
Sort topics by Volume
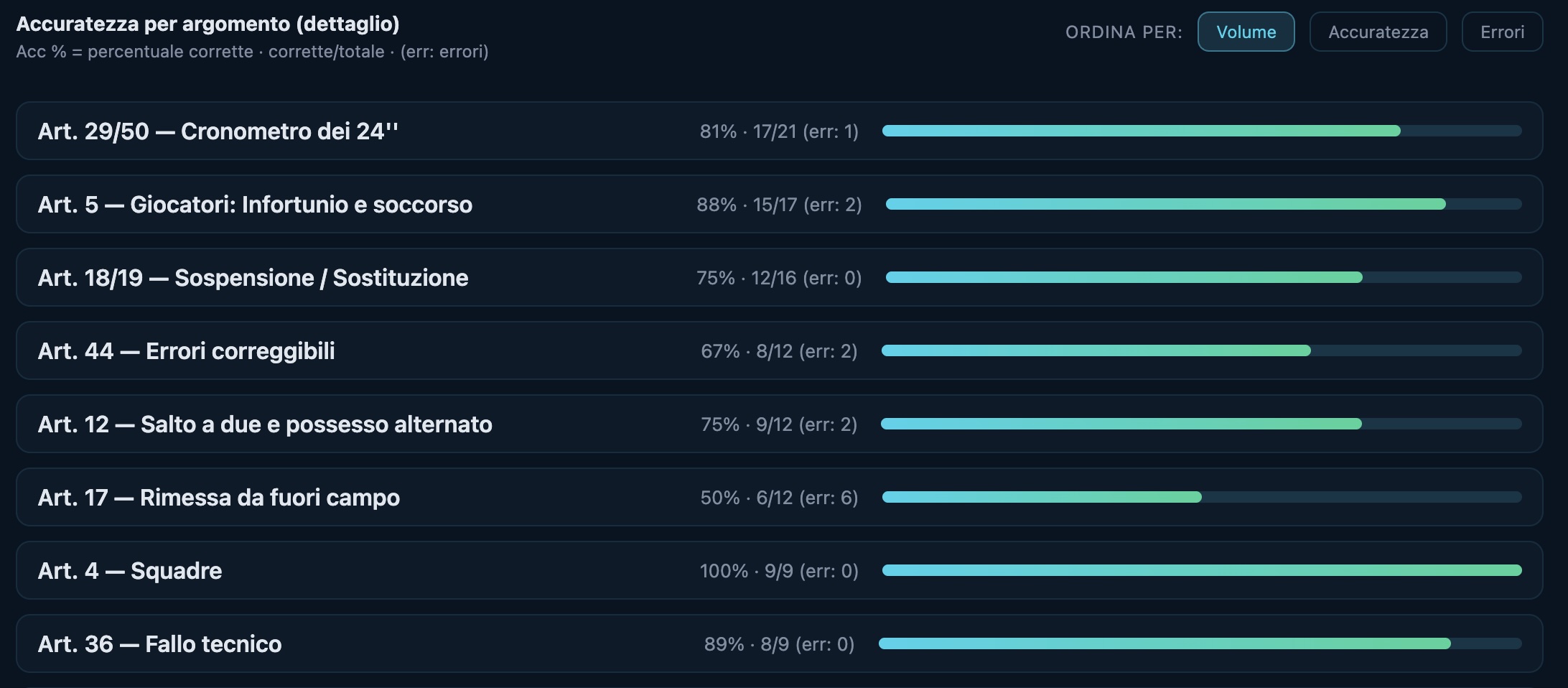pos(1246,32)
